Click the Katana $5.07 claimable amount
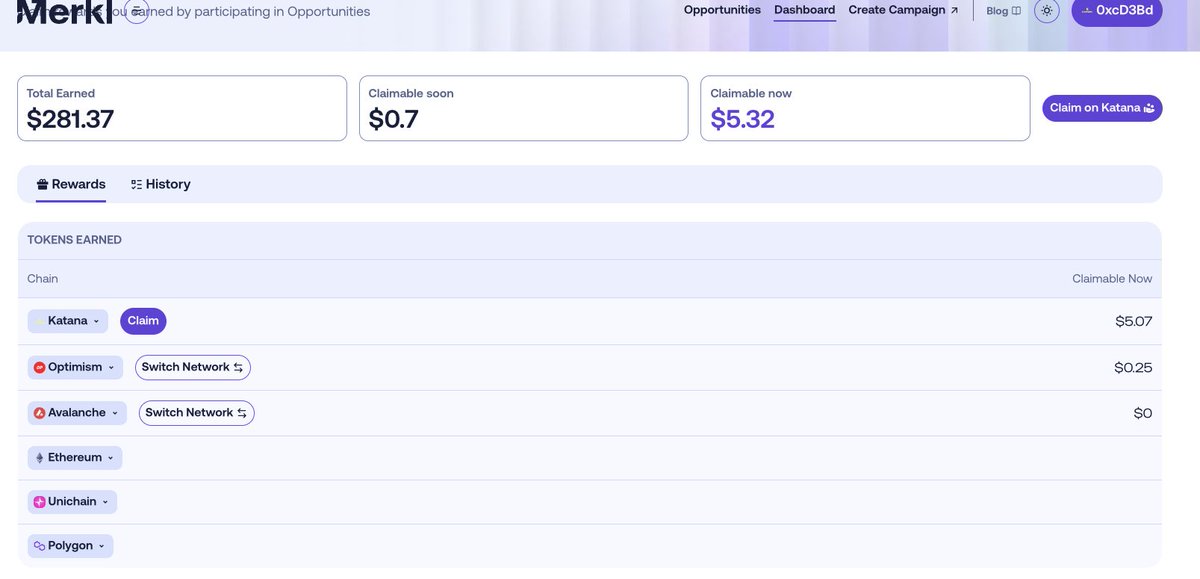Viewport: 1200px width, 579px height. pos(1134,321)
